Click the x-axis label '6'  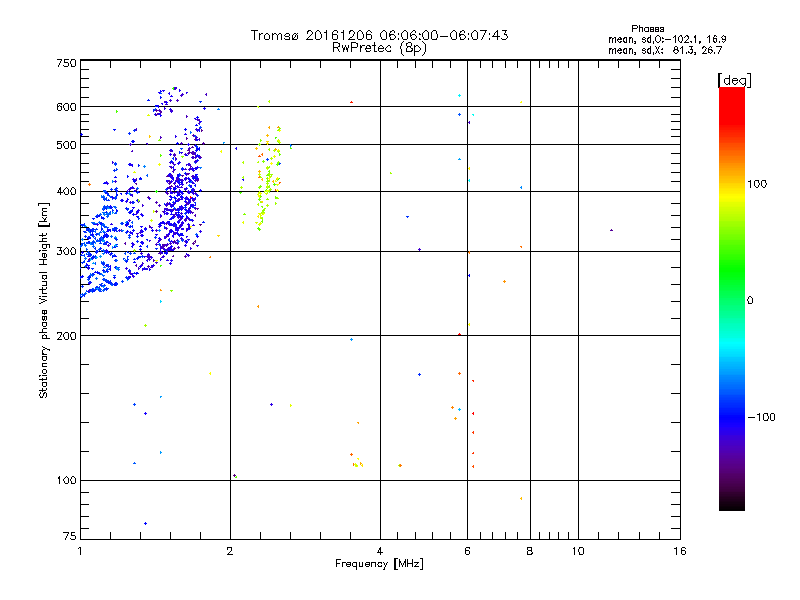pyautogui.click(x=468, y=551)
